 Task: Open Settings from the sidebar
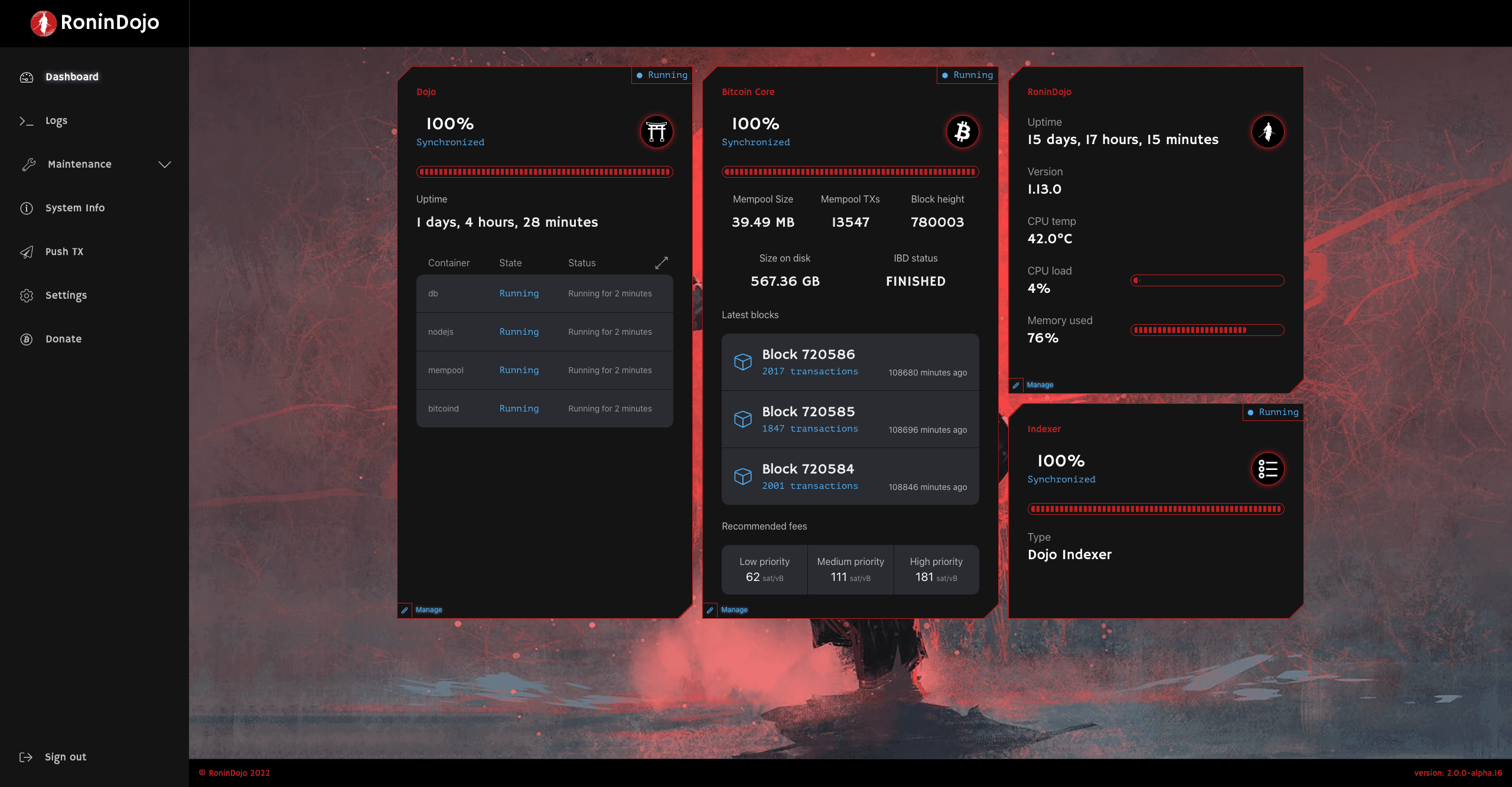tap(66, 295)
